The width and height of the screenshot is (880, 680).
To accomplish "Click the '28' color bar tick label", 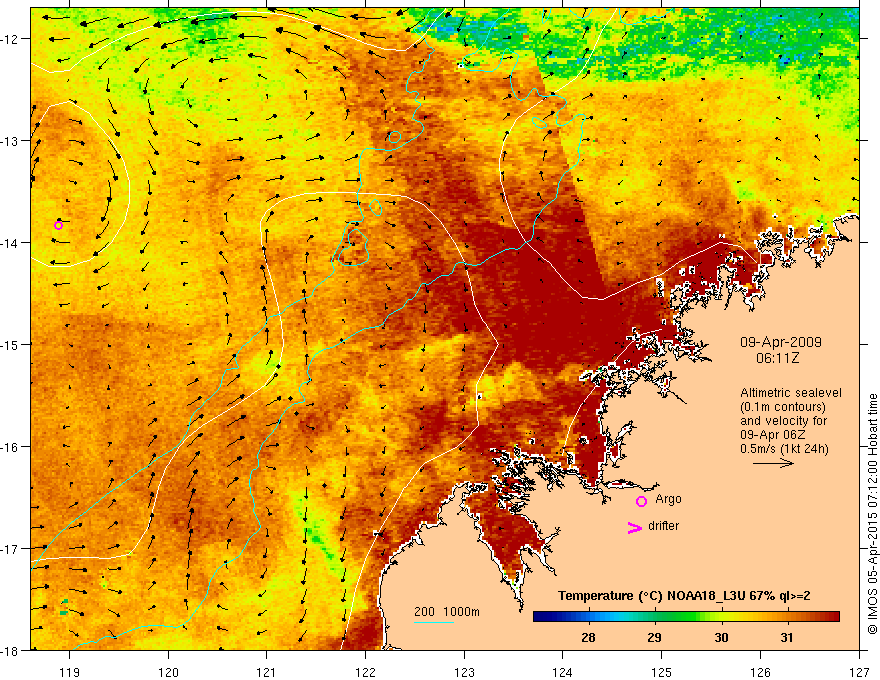I will pos(588,637).
